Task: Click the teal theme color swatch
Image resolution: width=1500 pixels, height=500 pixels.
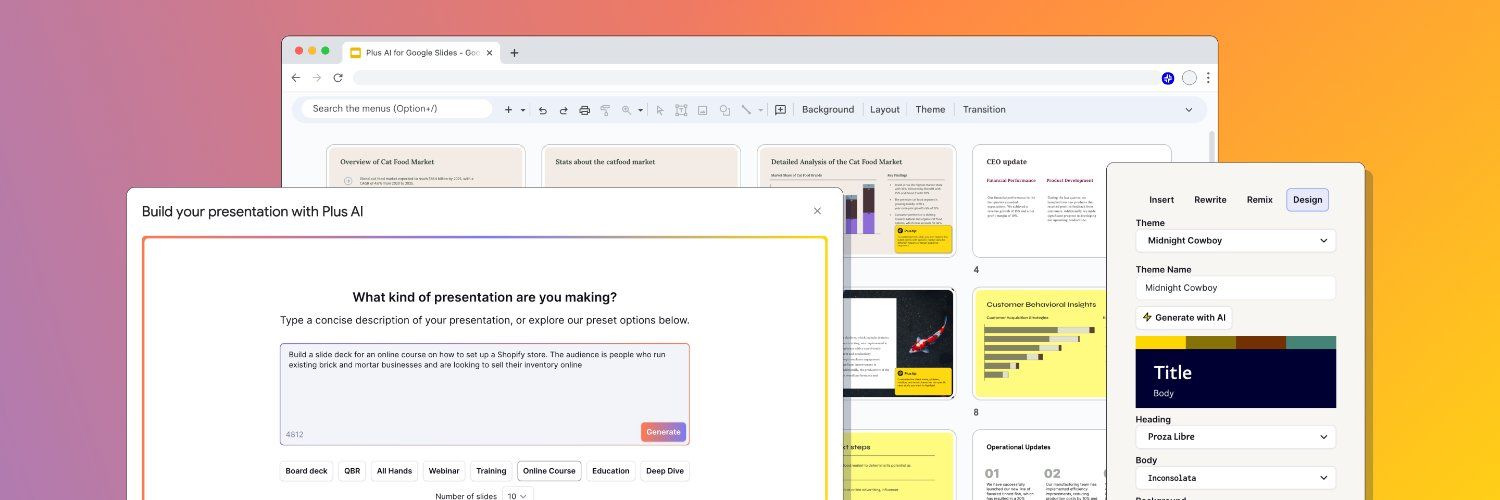Action: 1311,342
